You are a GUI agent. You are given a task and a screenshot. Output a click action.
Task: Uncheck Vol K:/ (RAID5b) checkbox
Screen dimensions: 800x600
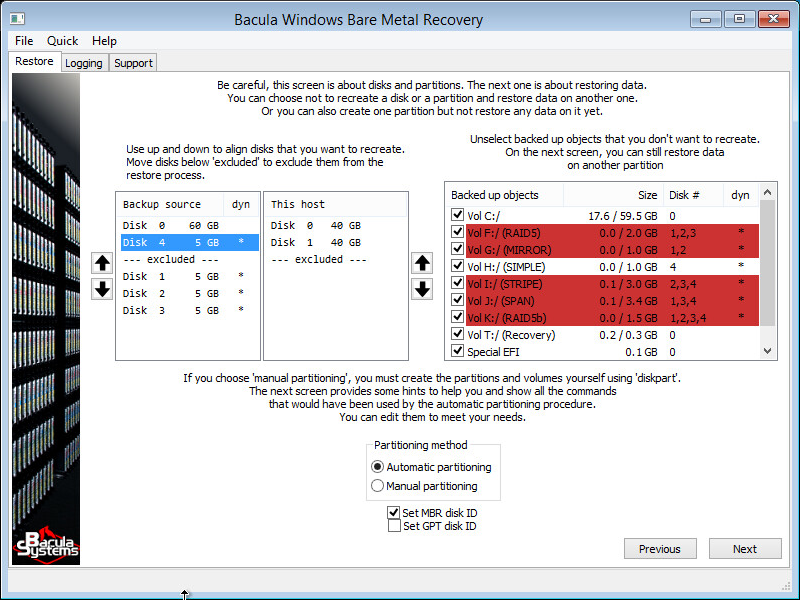457,317
